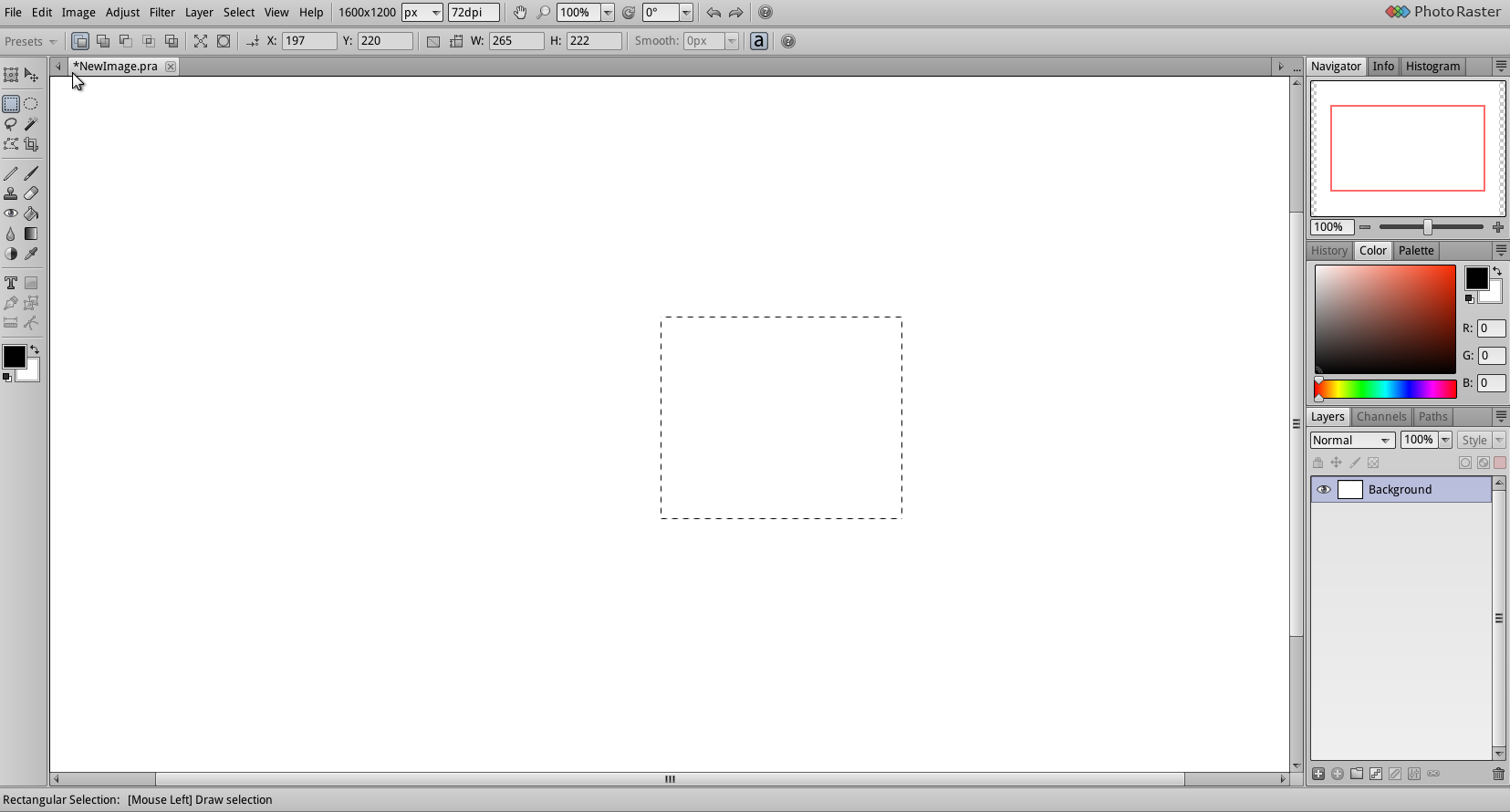Click the selection width W input field
1510x812 pixels.
point(515,41)
